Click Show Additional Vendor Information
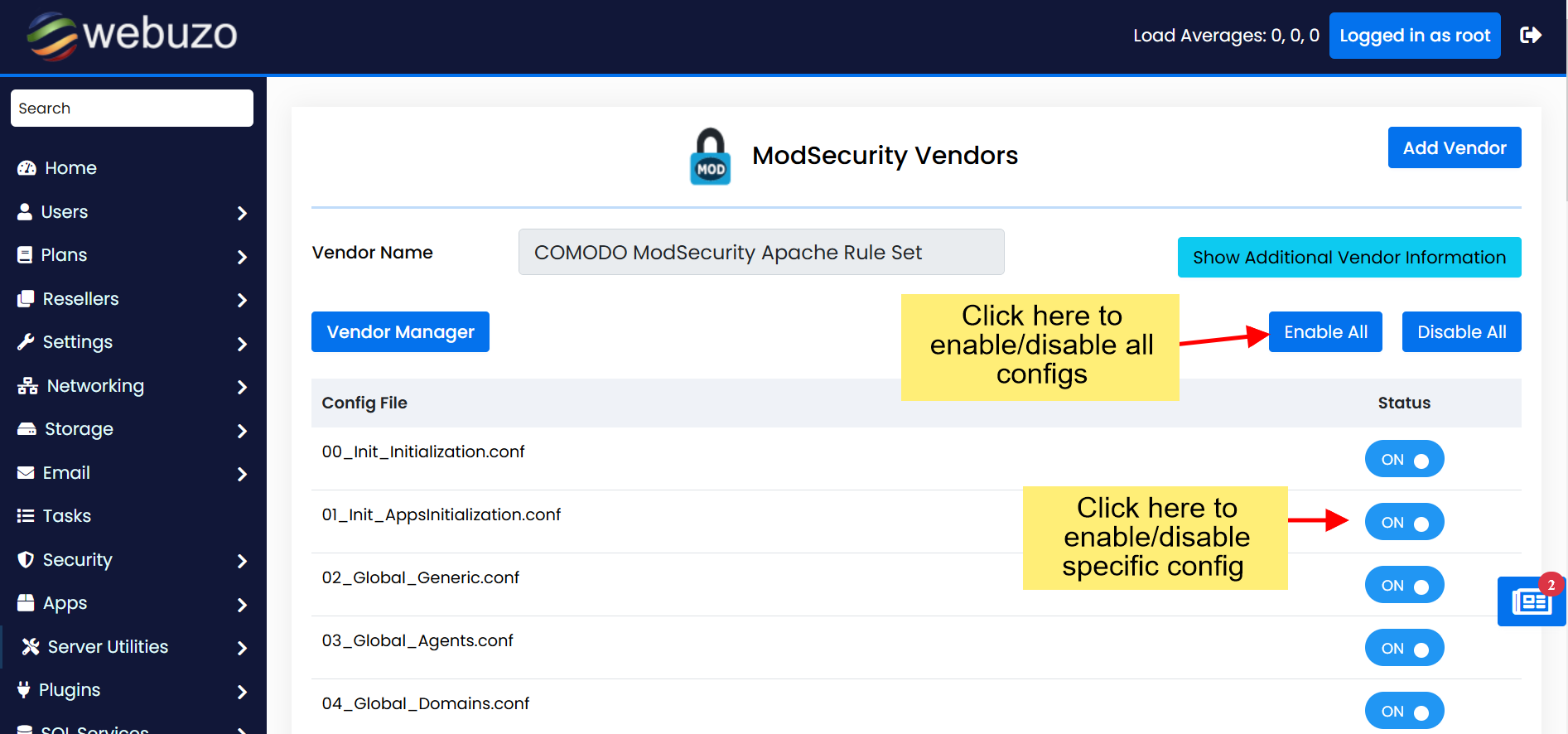This screenshot has height=734, width=1568. 1349,257
